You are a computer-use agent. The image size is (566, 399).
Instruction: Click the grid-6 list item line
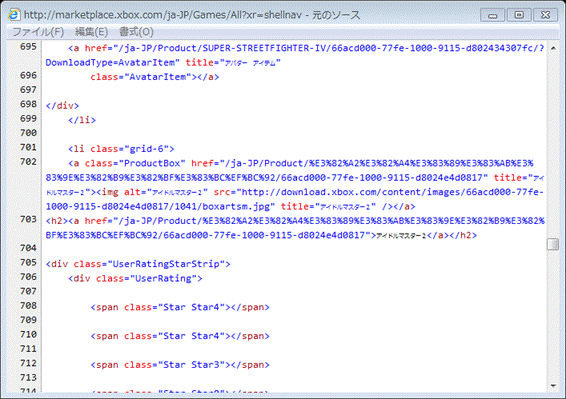[121, 149]
